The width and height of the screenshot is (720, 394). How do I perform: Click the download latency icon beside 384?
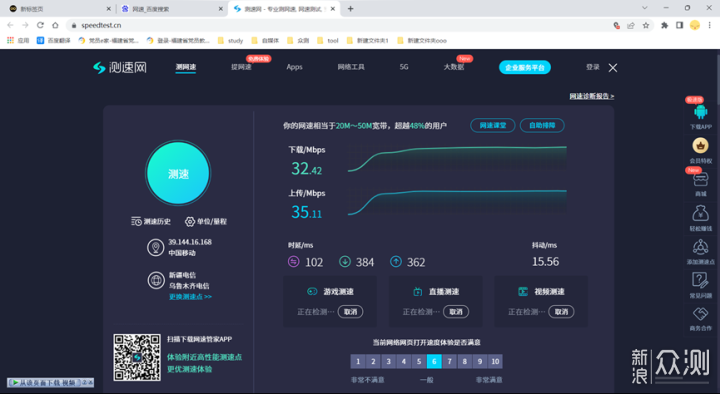(344, 262)
